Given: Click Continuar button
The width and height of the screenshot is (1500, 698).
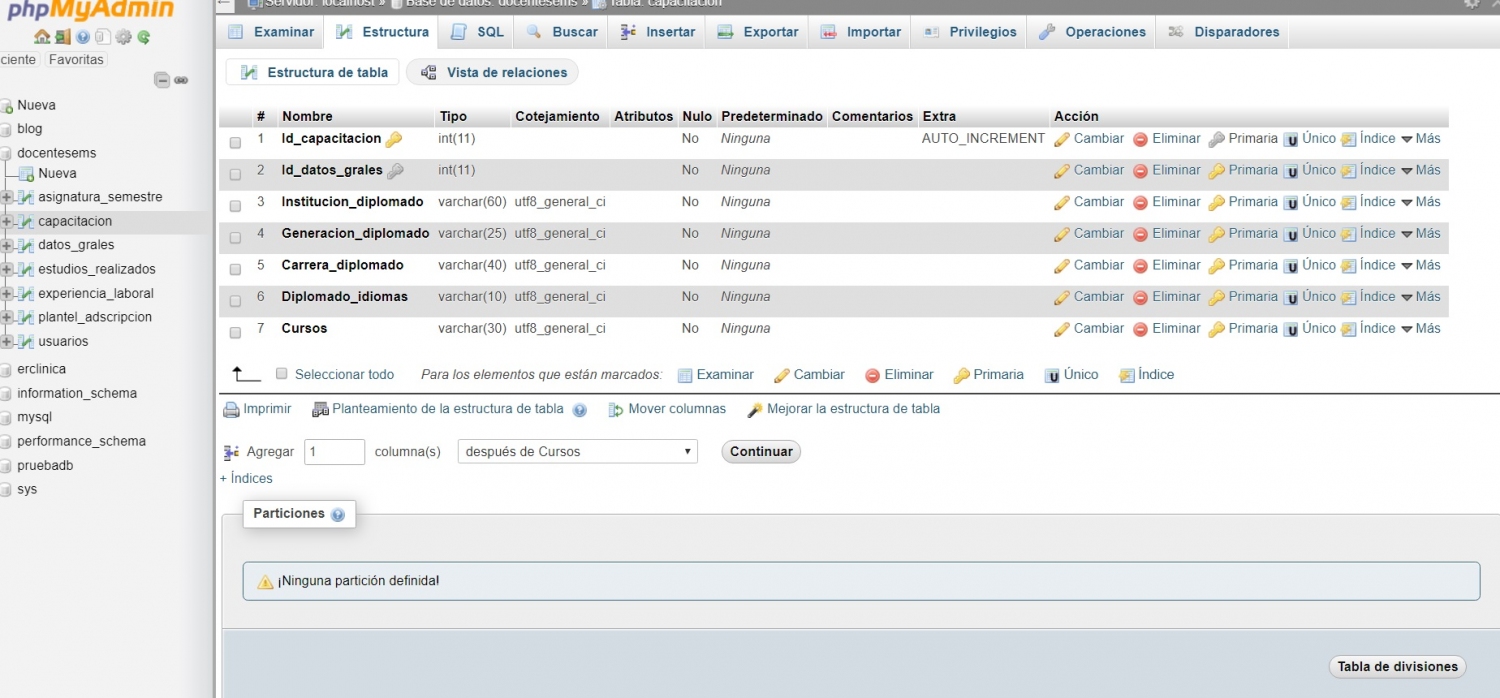Looking at the screenshot, I should click(x=761, y=452).
